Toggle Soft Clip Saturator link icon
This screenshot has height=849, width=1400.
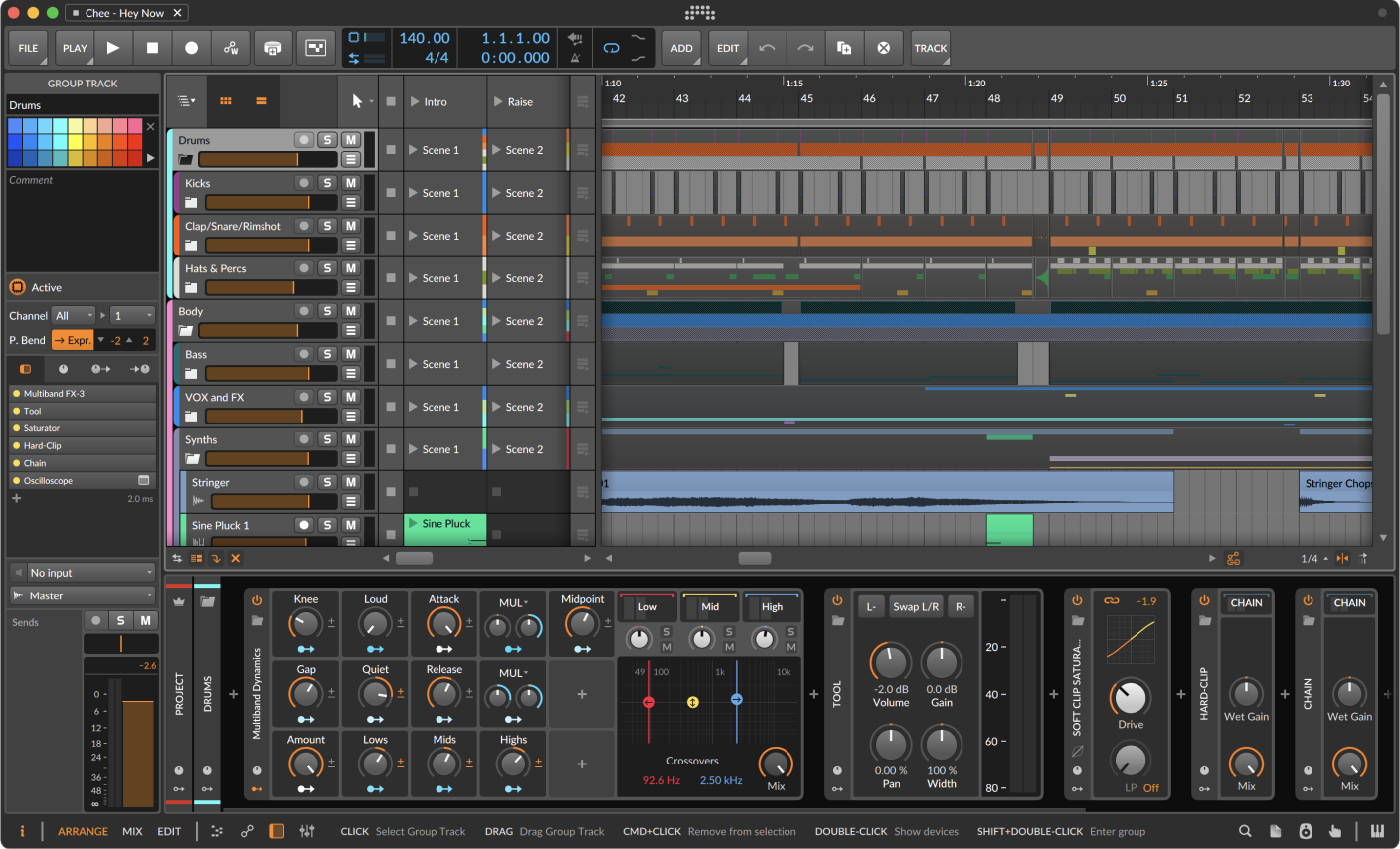click(x=1111, y=601)
